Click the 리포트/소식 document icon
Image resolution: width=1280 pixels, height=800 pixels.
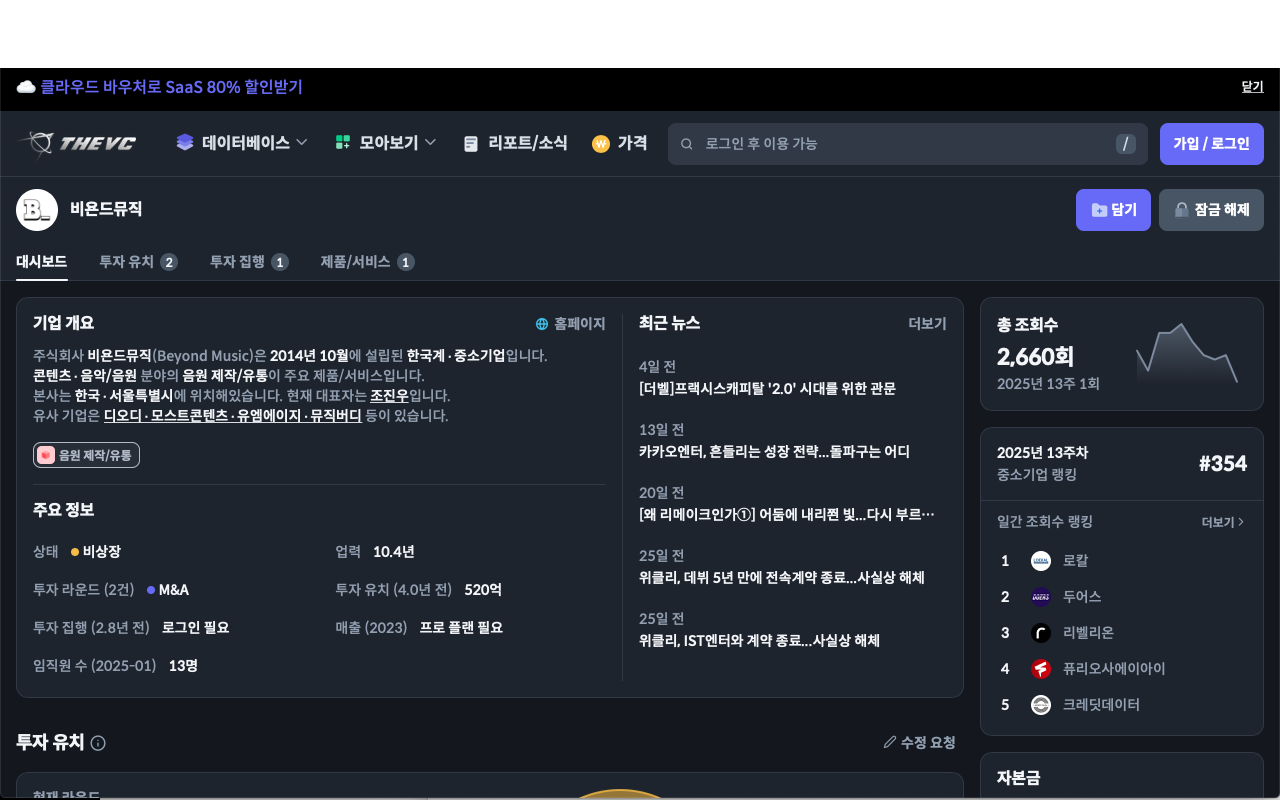471,144
